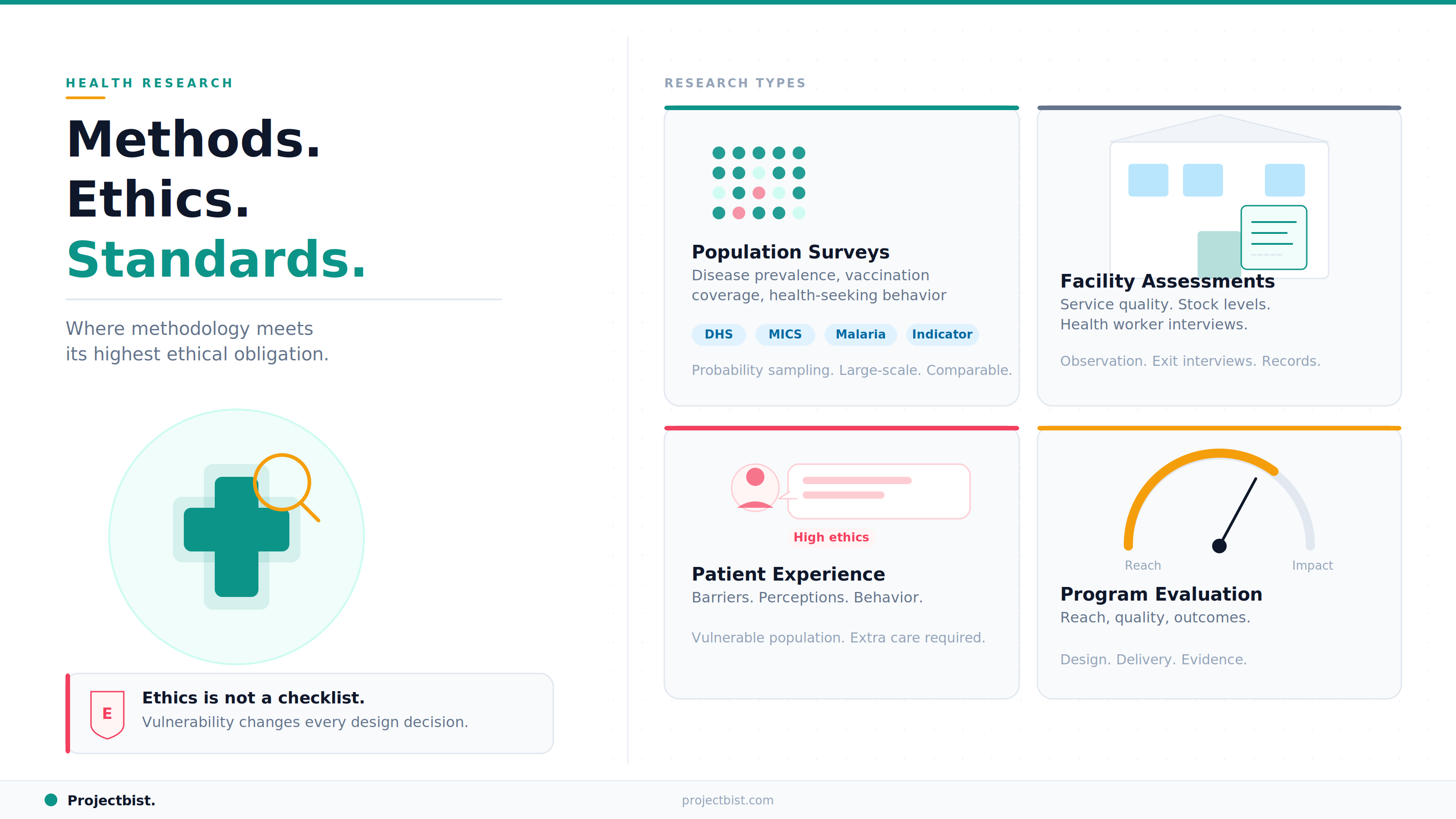Open the projectbist.com link
The height and width of the screenshot is (819, 1456).
(x=728, y=800)
